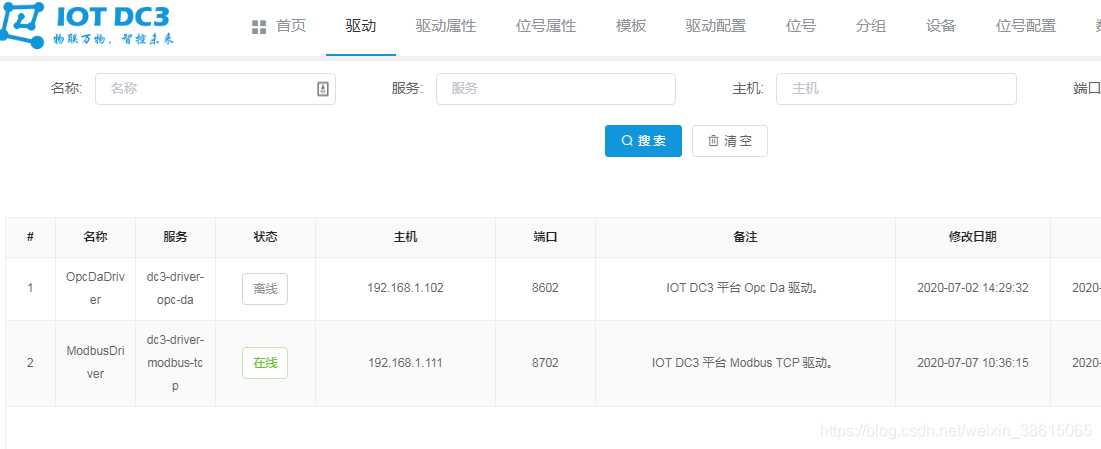Go to the 设备 tab
The image size is (1101, 449).
pos(941,27)
